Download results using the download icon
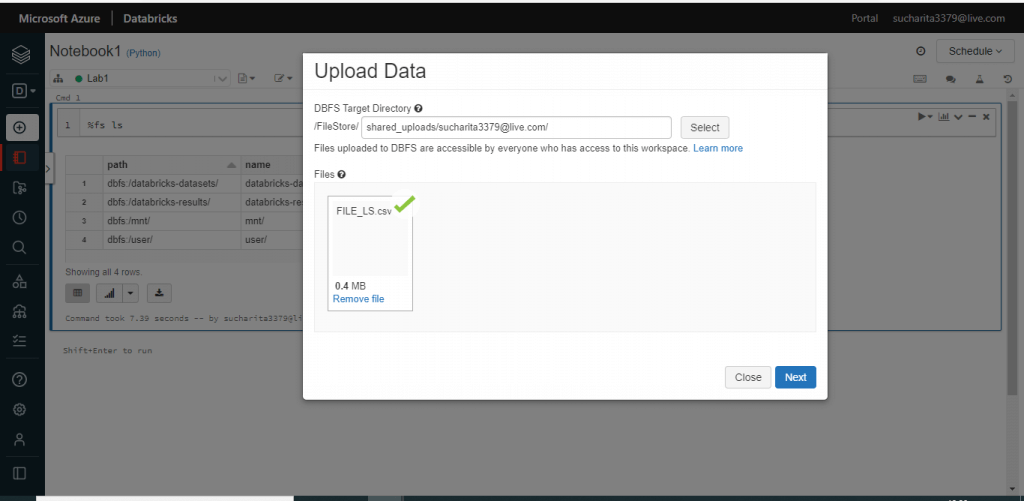The image size is (1024, 501). (x=159, y=292)
